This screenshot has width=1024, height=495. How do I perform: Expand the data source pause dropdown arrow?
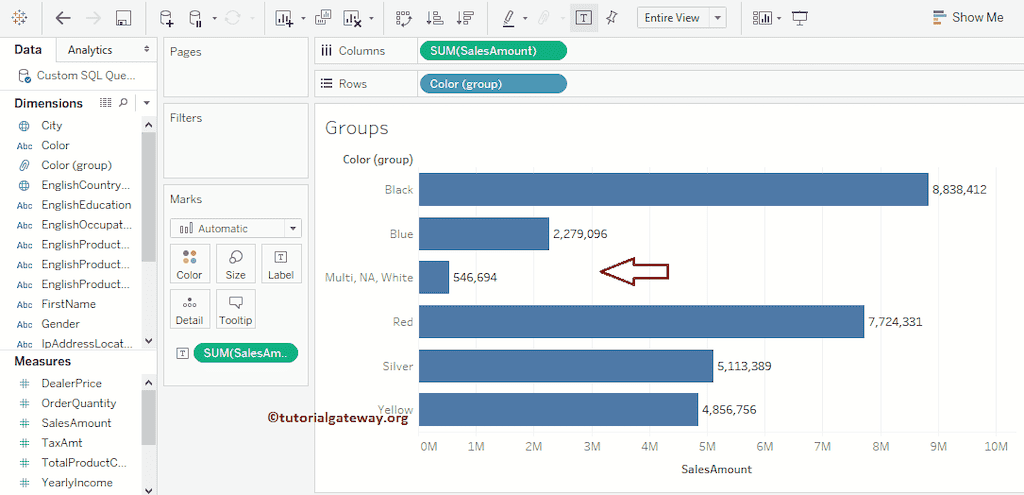pyautogui.click(x=214, y=18)
